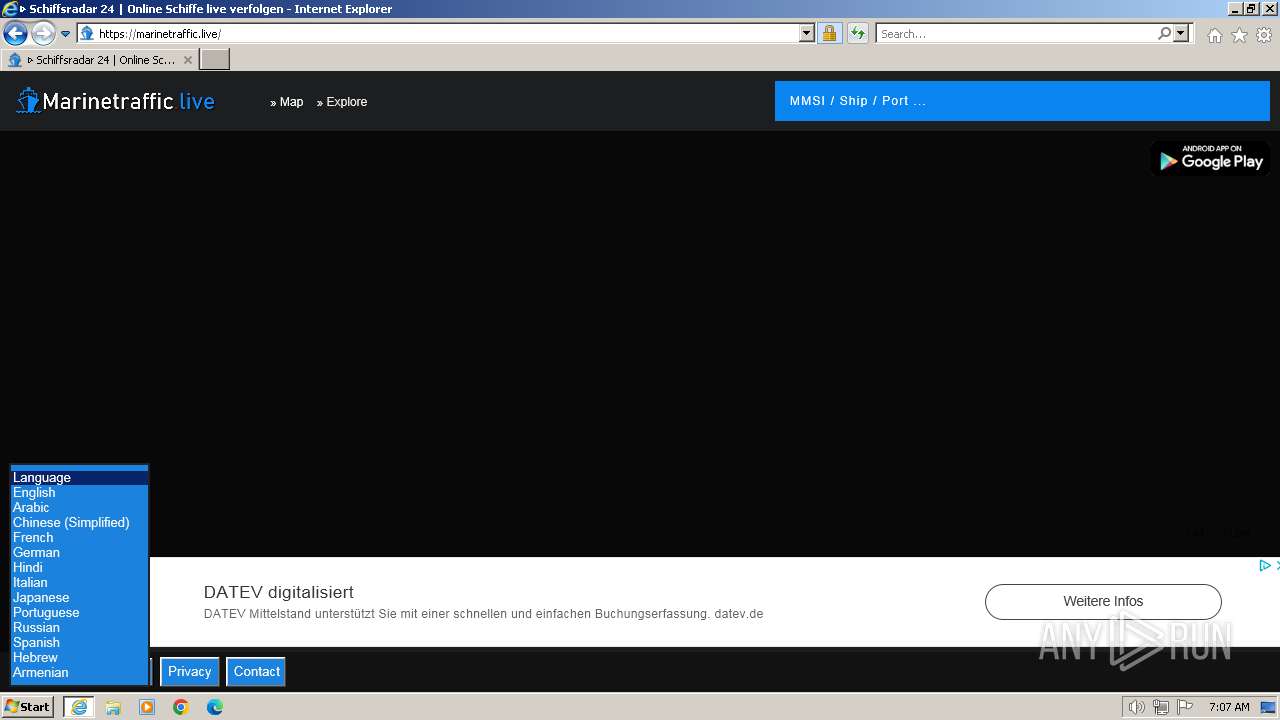This screenshot has width=1280, height=720.
Task: Open the Privacy footer button
Action: (x=189, y=672)
